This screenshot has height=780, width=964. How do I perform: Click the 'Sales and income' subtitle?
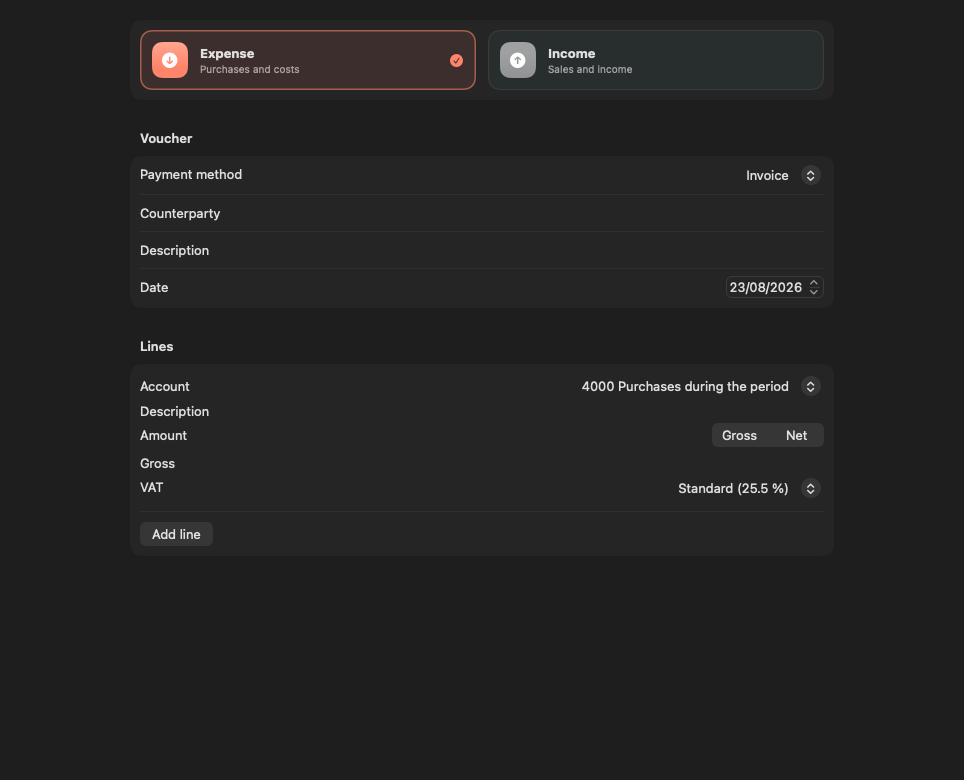pos(590,69)
